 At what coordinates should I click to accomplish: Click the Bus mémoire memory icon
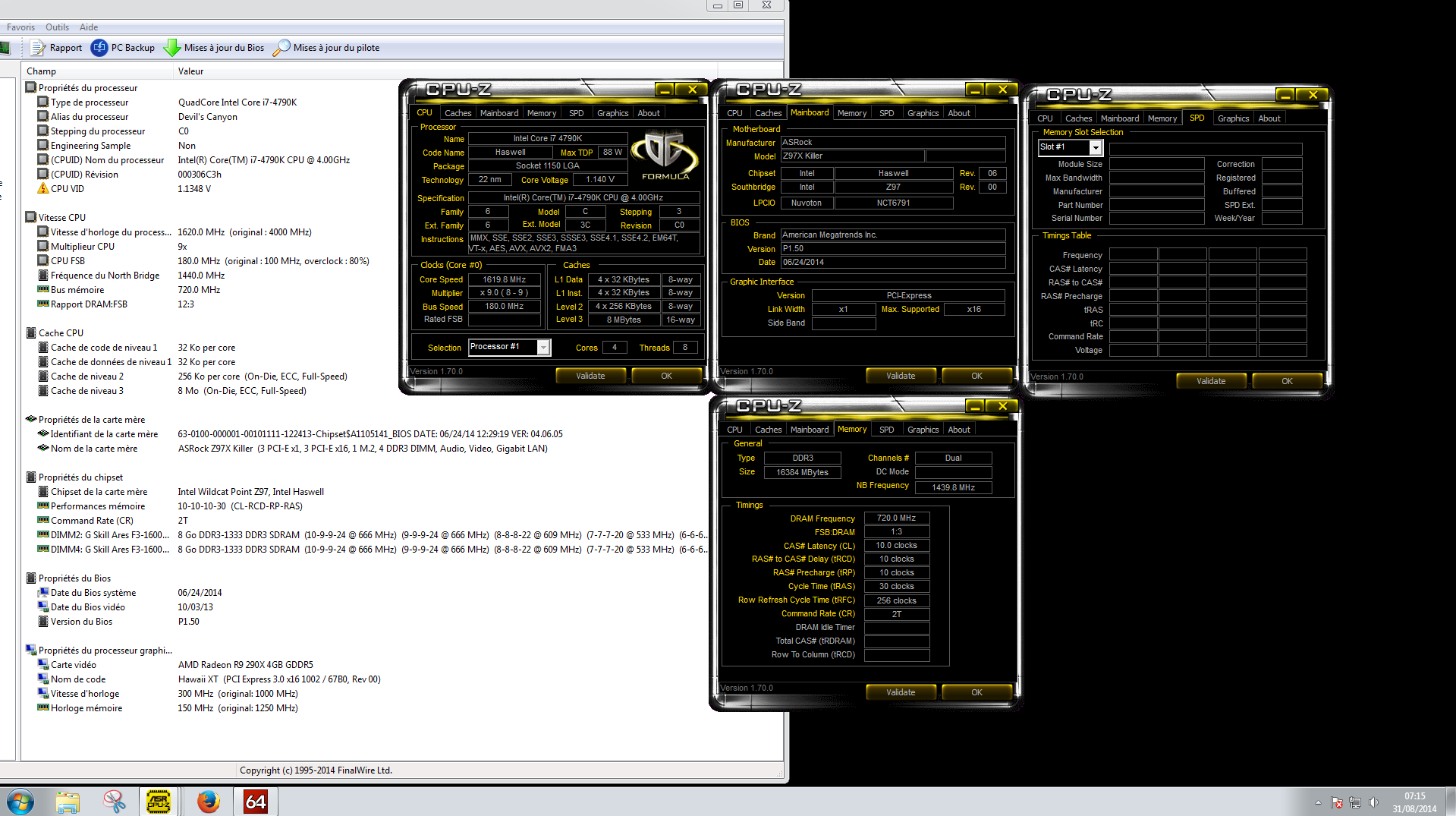tap(43, 289)
